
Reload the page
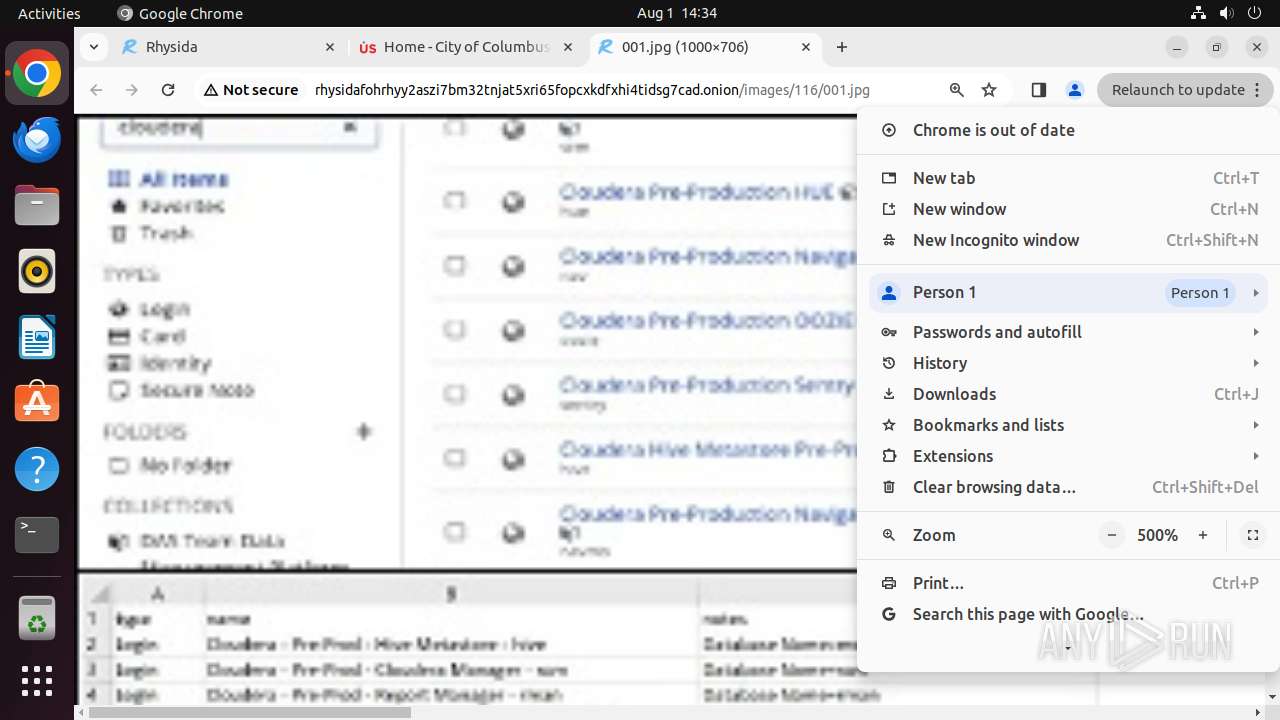(x=168, y=90)
